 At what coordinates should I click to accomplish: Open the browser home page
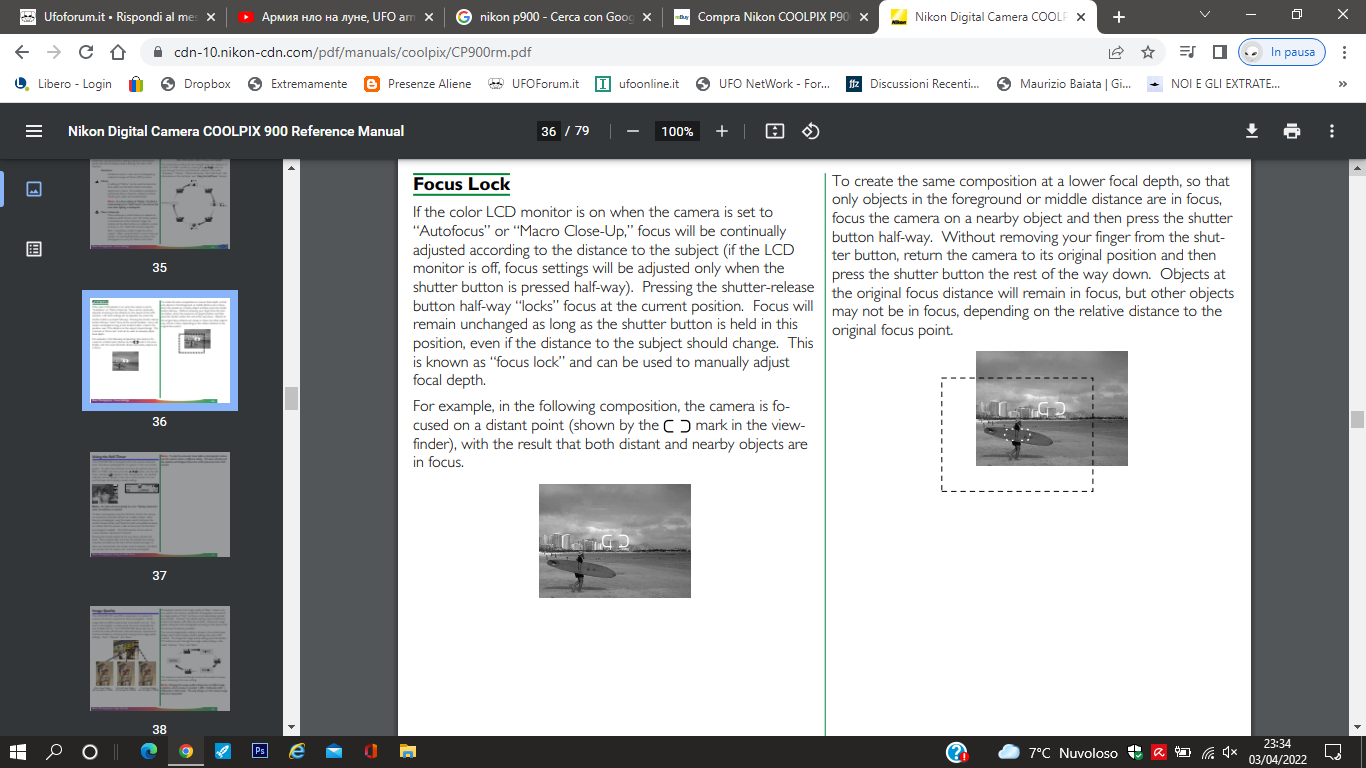pos(118,52)
